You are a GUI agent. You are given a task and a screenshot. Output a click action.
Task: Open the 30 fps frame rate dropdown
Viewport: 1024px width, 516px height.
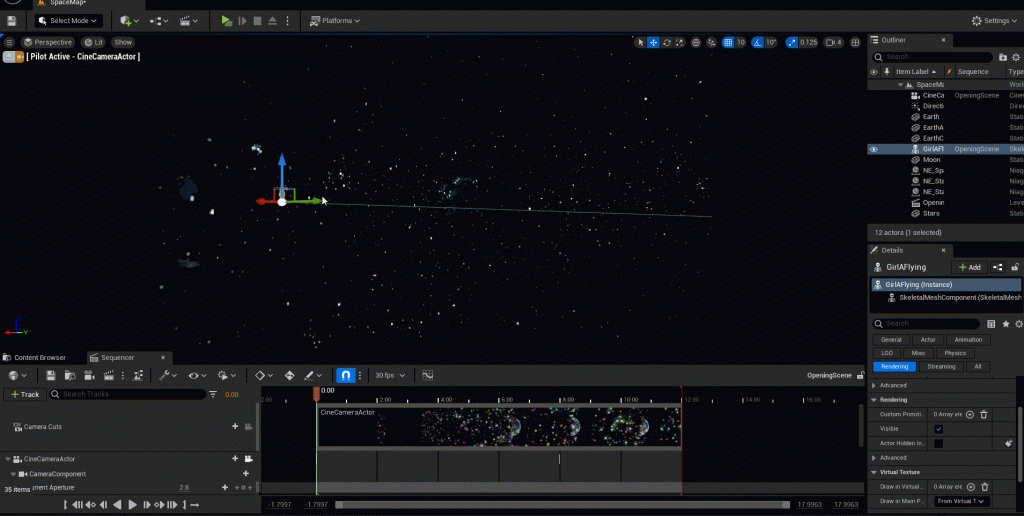pyautogui.click(x=390, y=376)
